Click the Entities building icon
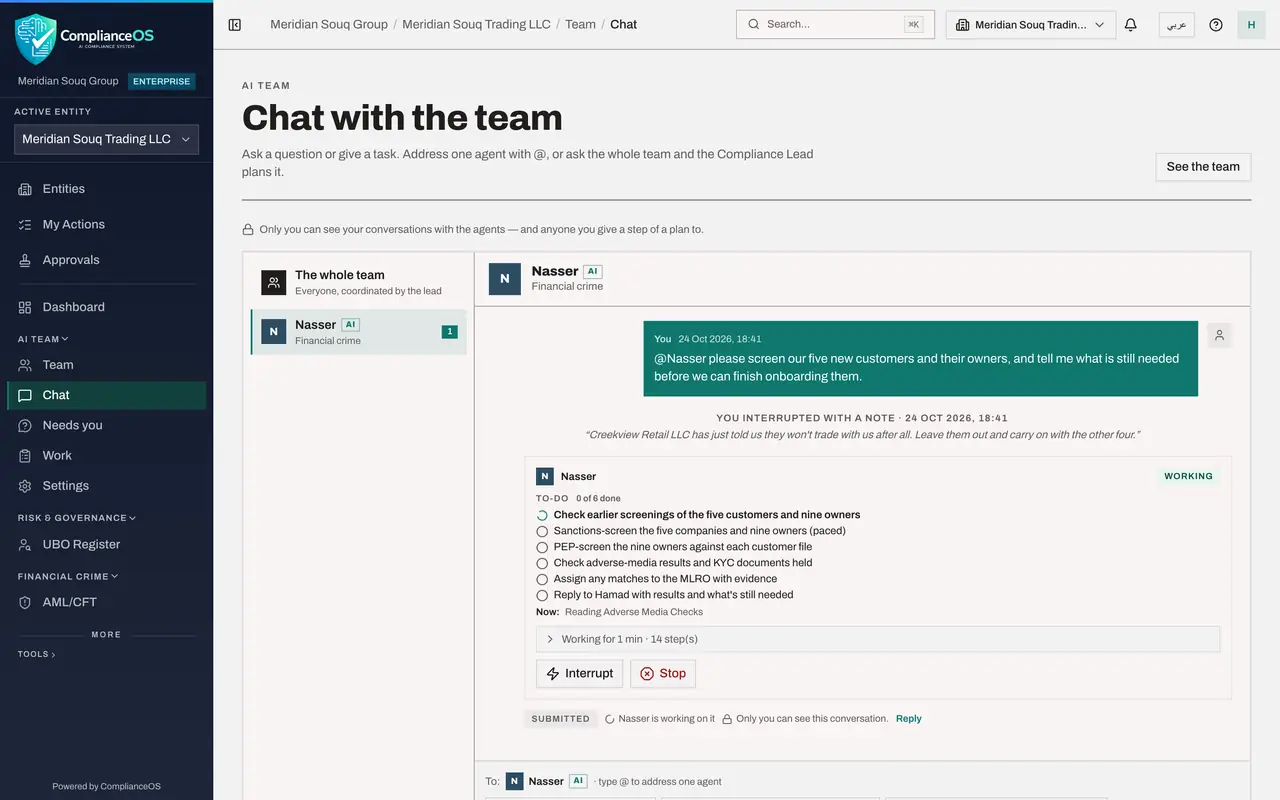The height and width of the screenshot is (800, 1280). [x=25, y=189]
